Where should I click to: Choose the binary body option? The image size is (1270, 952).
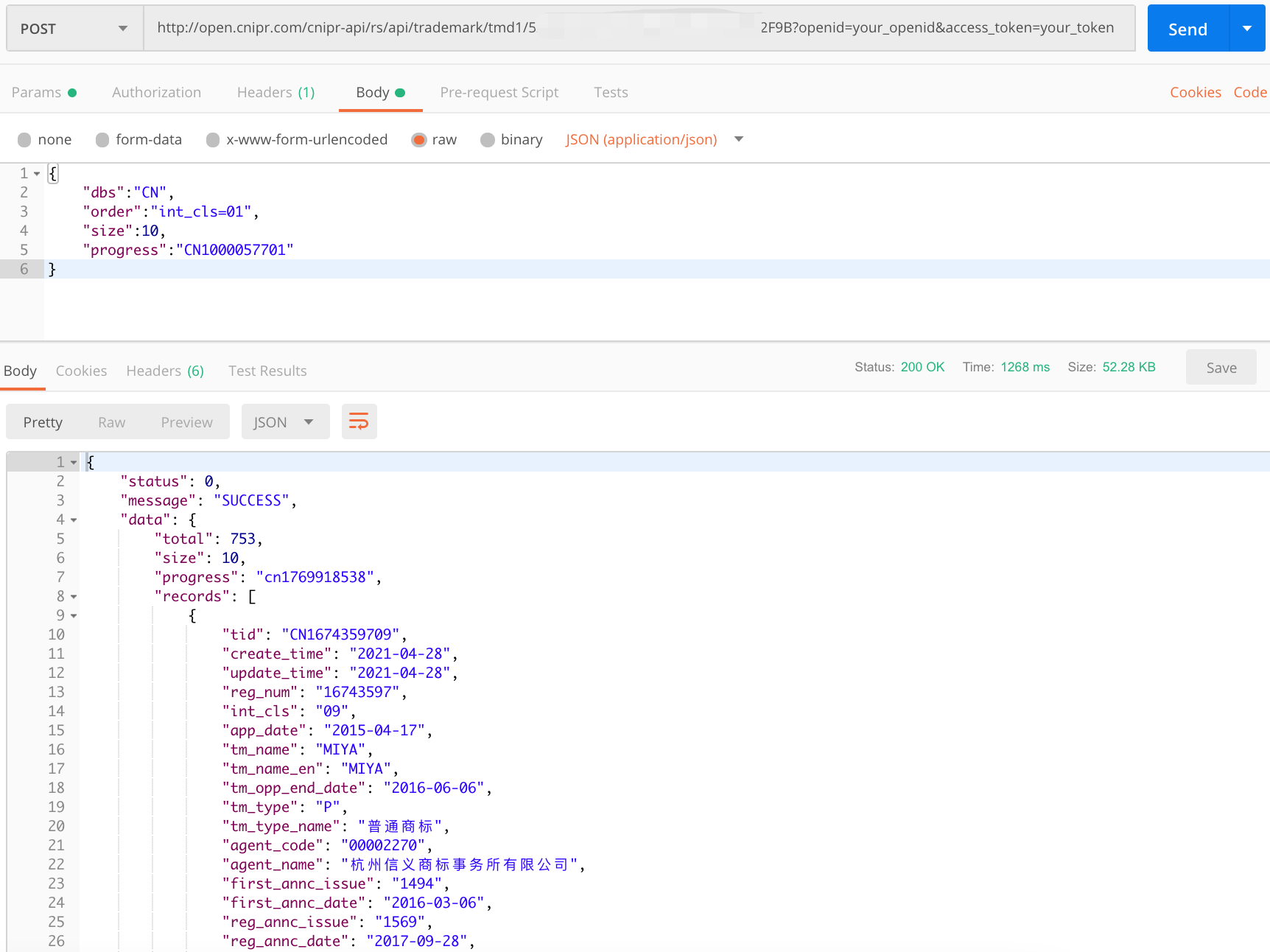(487, 140)
